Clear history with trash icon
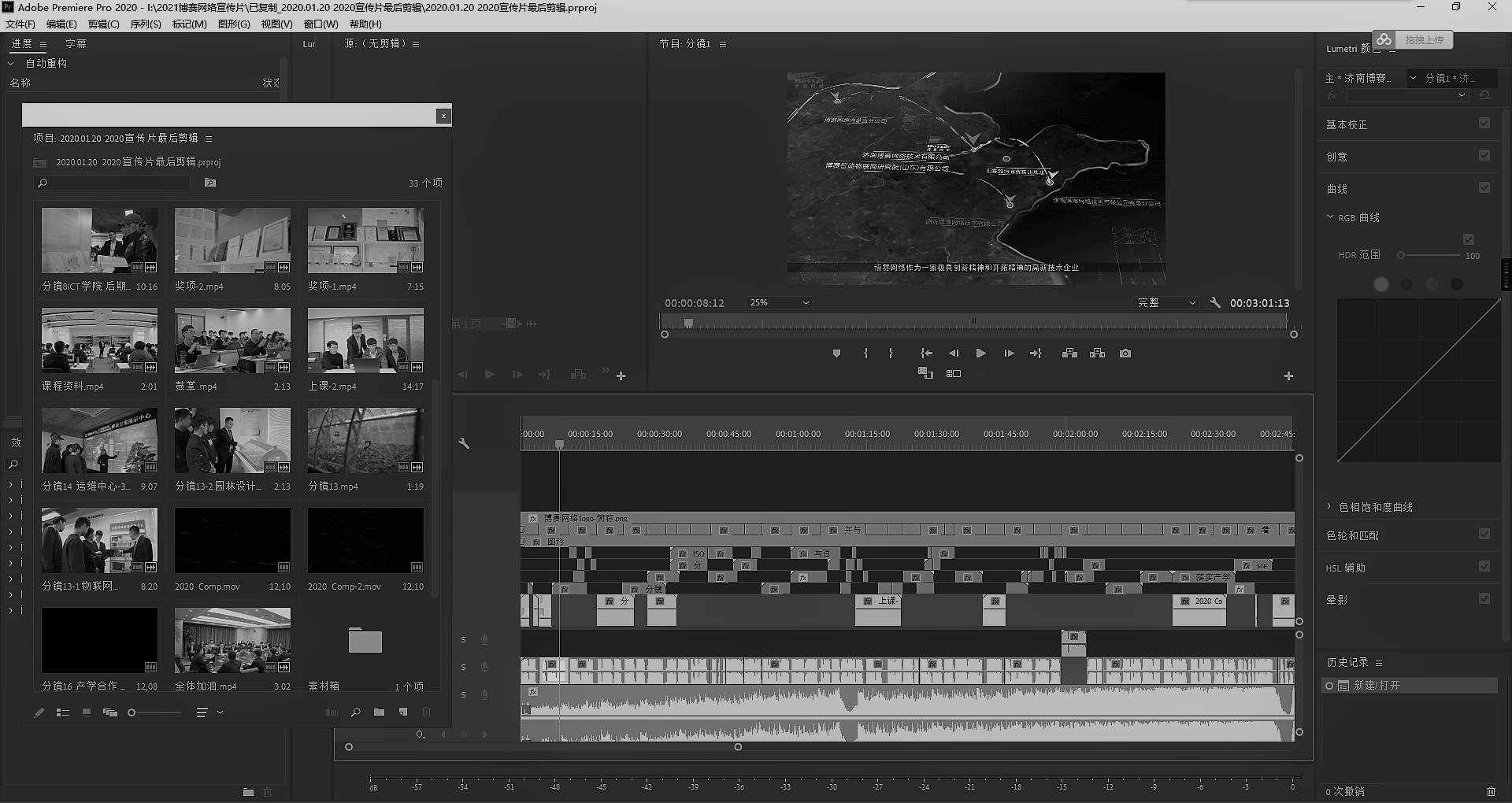The image size is (1512, 803). click(x=1491, y=791)
